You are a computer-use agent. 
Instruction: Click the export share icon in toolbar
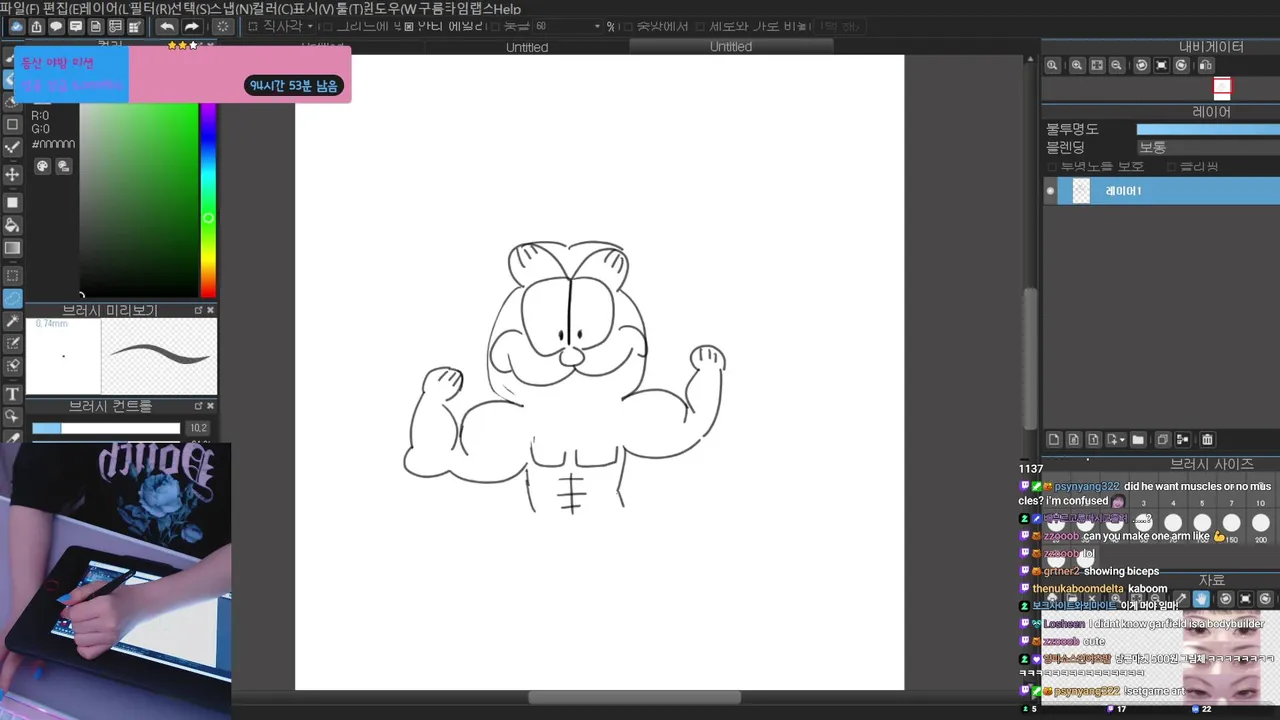click(37, 26)
